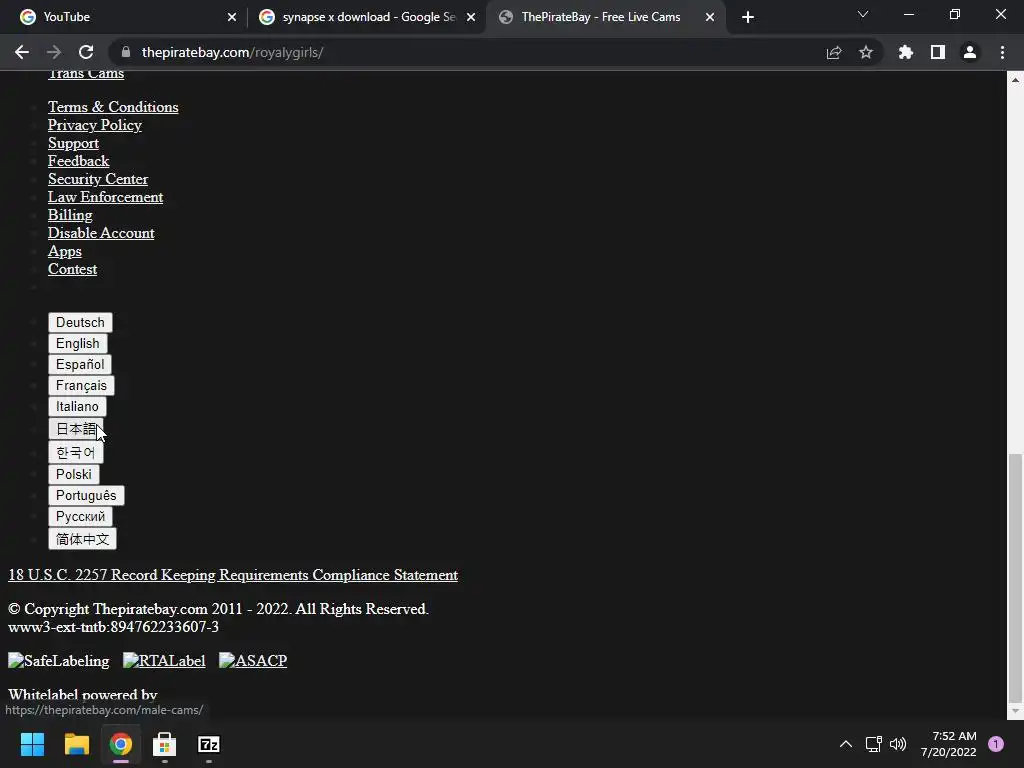Choose the Русский language button
The image size is (1024, 768).
click(80, 517)
